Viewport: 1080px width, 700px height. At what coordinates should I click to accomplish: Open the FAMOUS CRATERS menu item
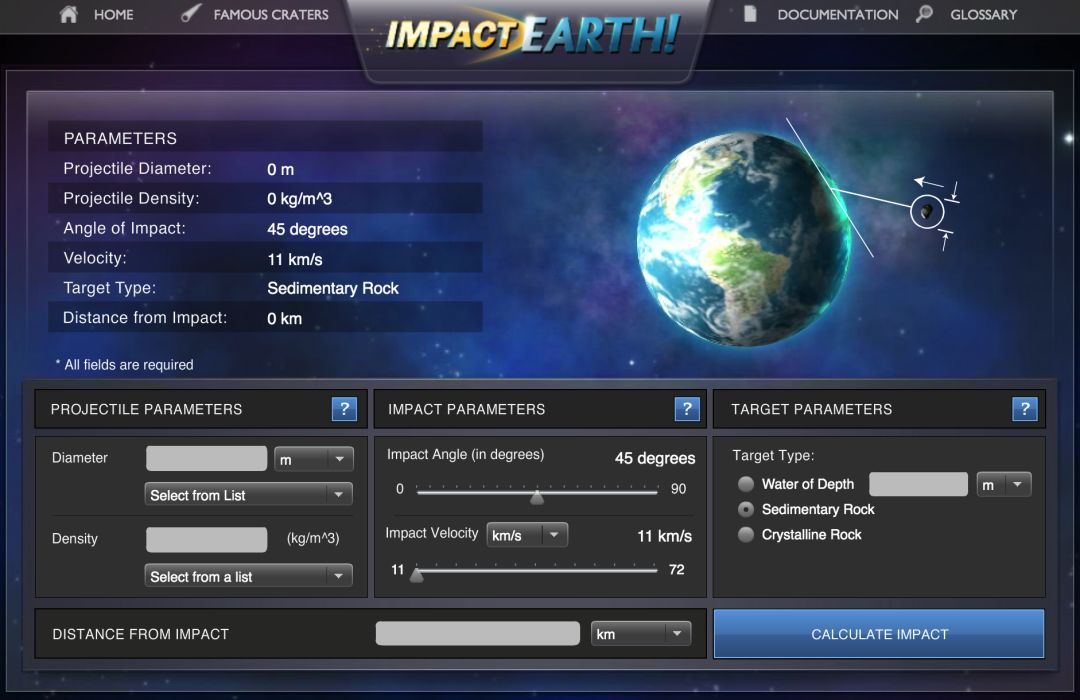tap(271, 14)
